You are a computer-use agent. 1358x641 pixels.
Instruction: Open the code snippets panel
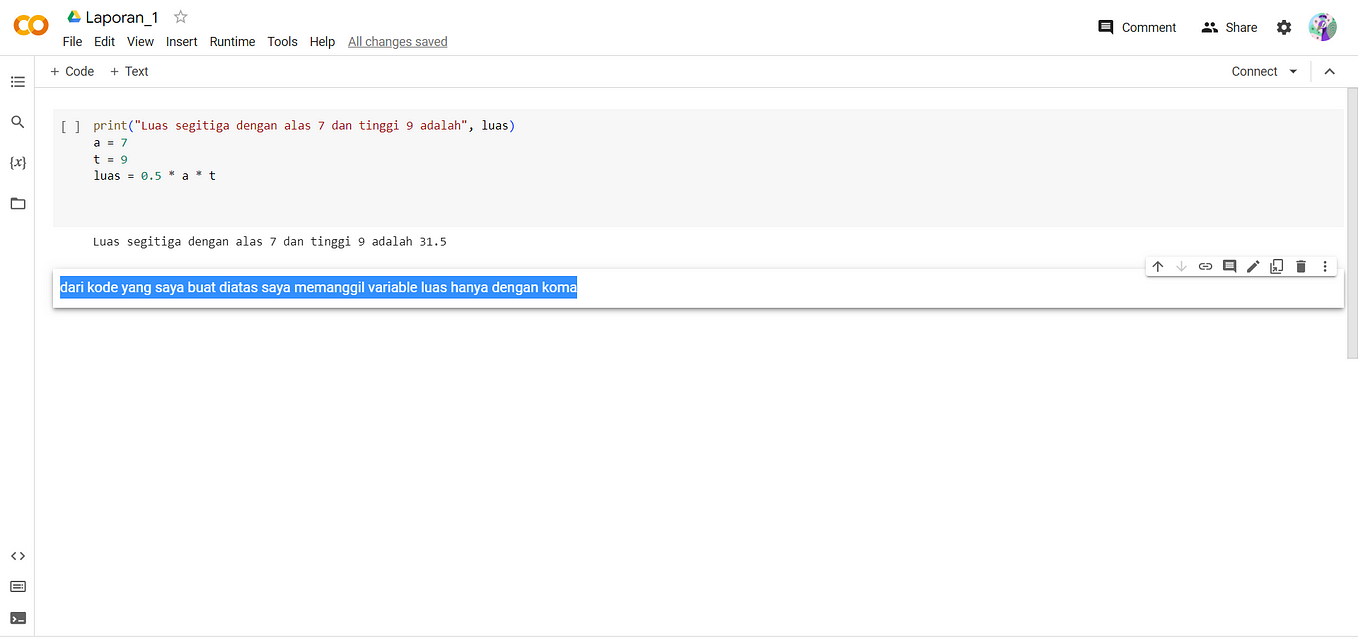click(17, 556)
